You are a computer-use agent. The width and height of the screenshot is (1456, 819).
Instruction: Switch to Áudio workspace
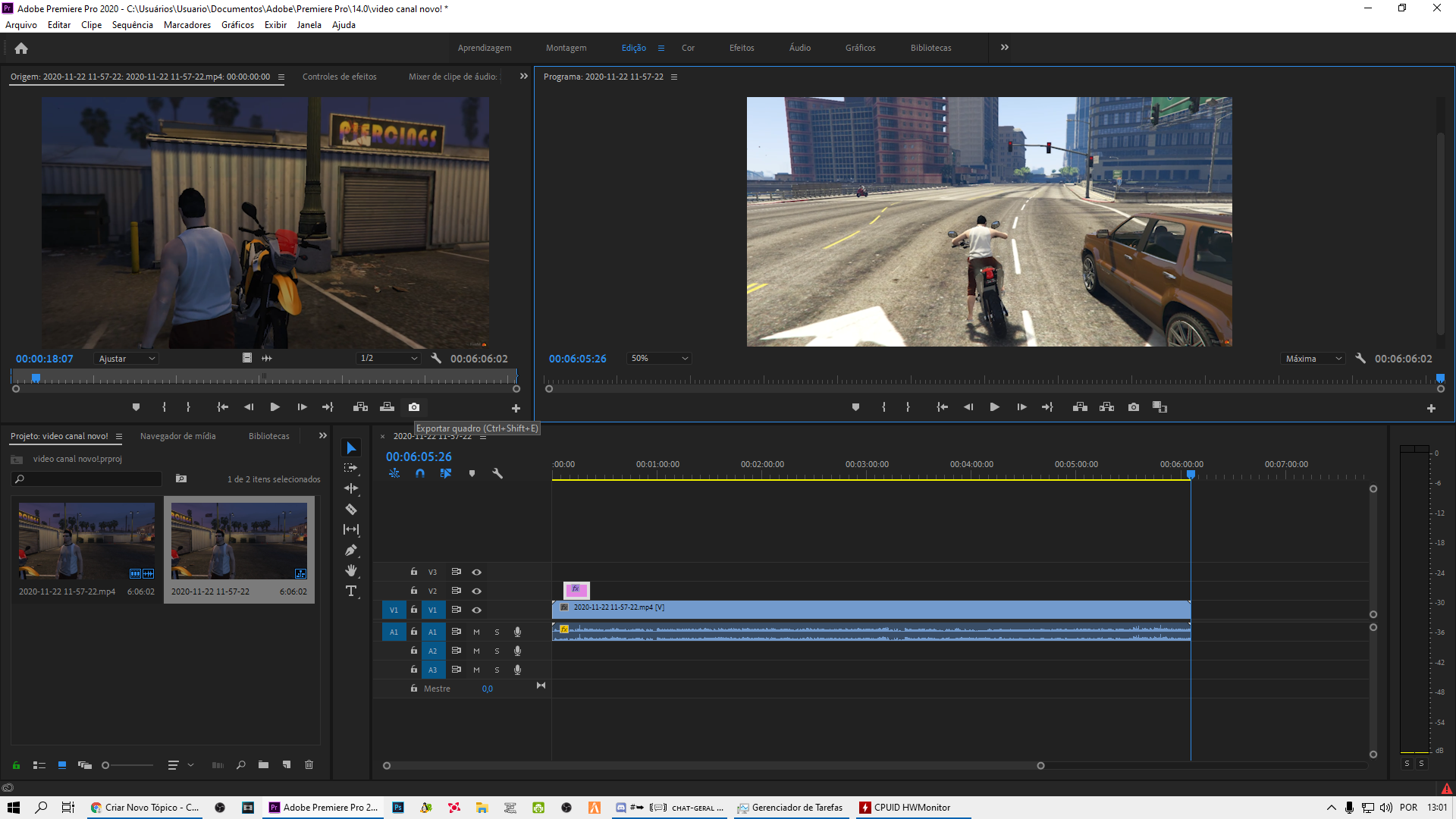click(800, 48)
